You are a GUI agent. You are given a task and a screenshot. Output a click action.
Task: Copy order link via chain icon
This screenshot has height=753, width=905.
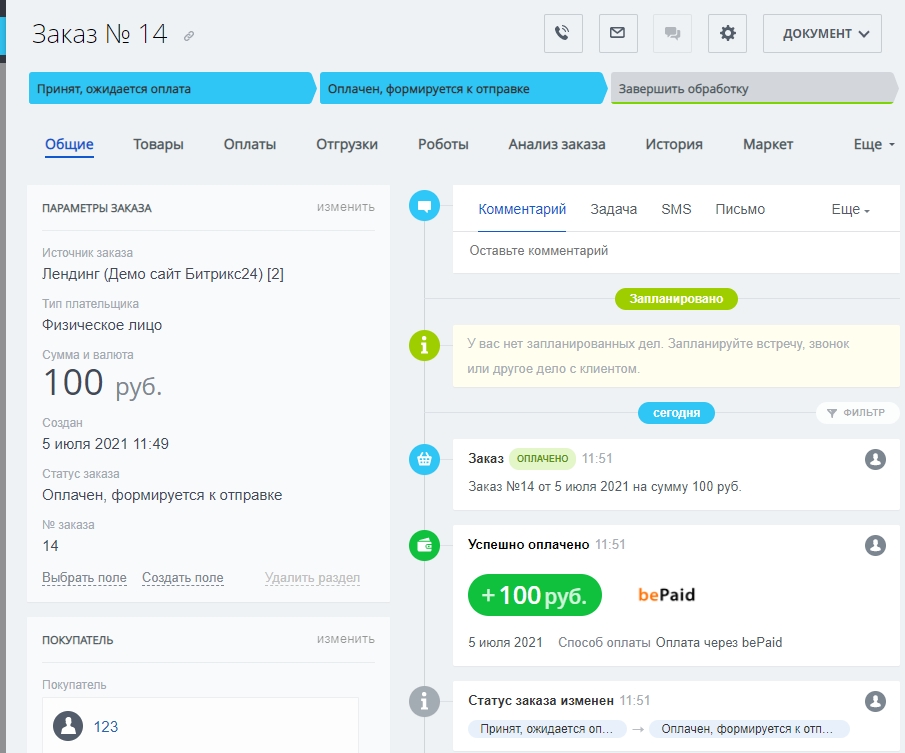pos(189,36)
